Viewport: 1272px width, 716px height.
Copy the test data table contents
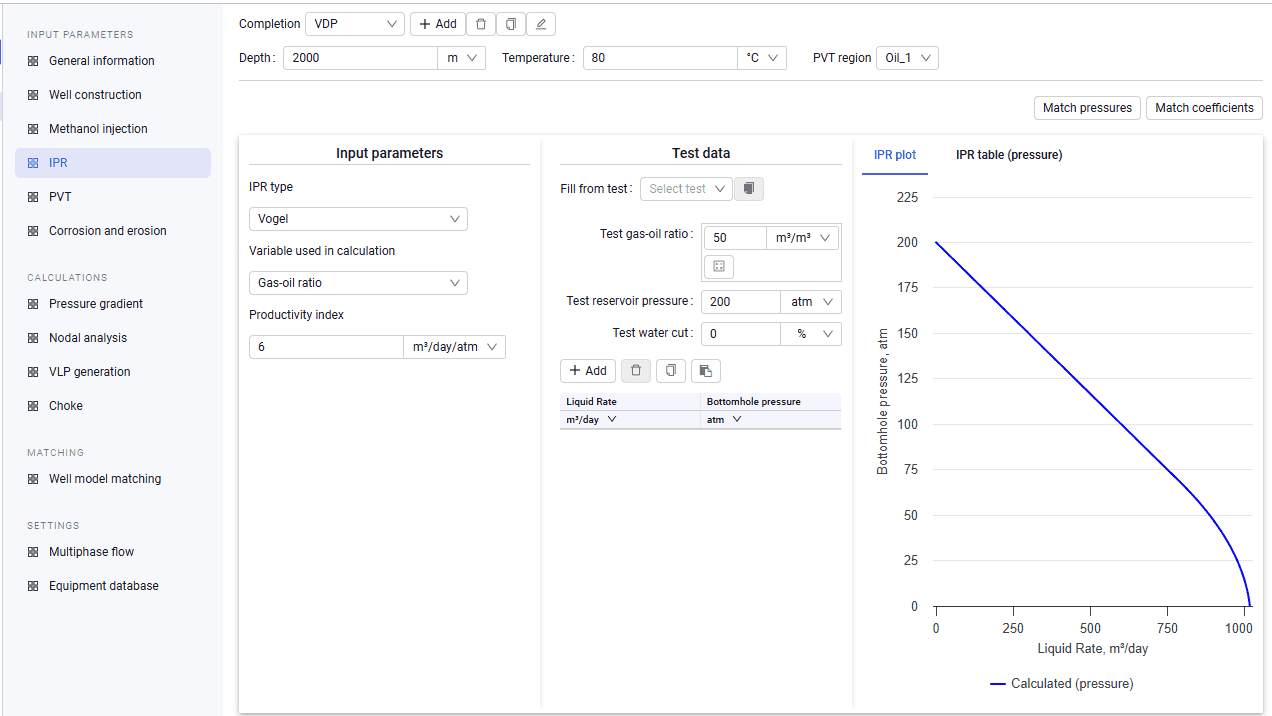pyautogui.click(x=671, y=371)
